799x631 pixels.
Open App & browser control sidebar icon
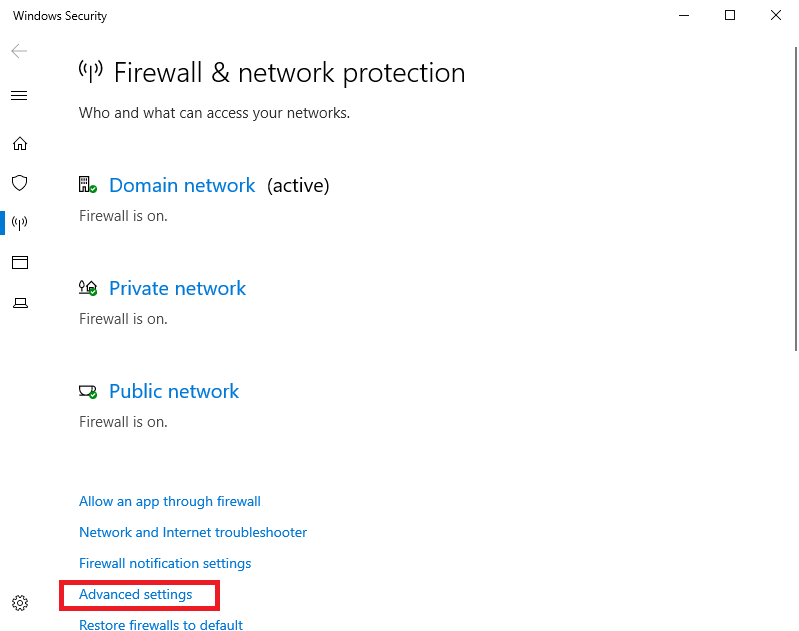point(20,262)
